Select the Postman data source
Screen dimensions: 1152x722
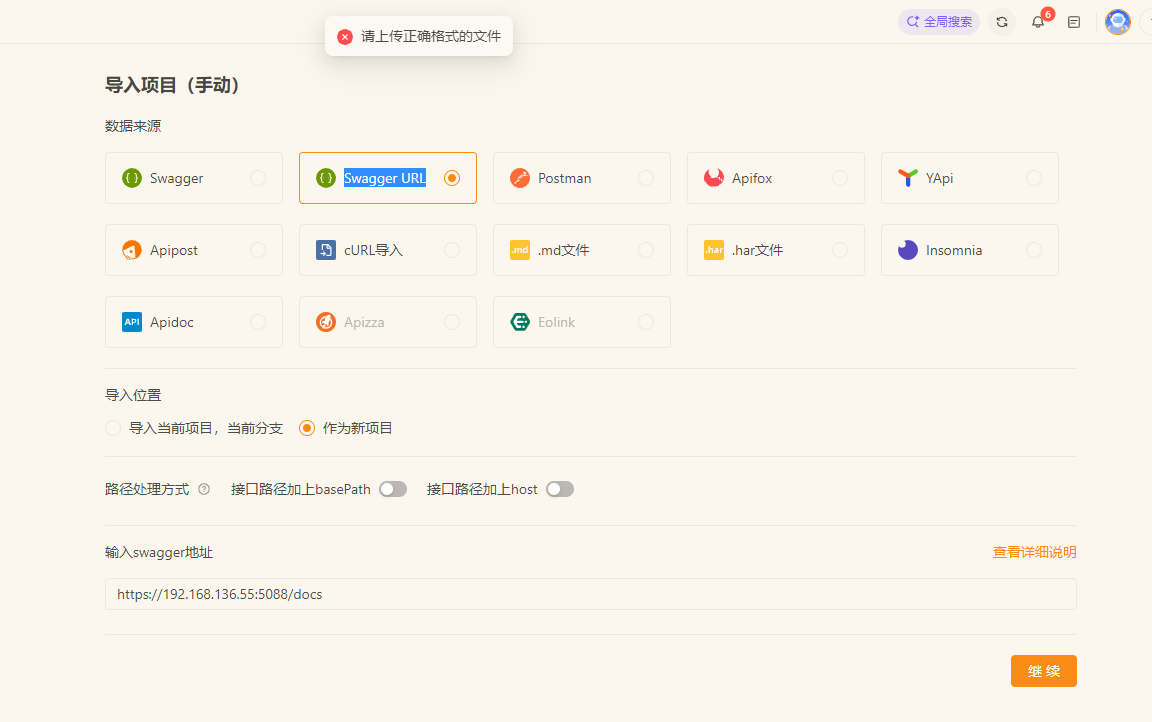pyautogui.click(x=581, y=177)
